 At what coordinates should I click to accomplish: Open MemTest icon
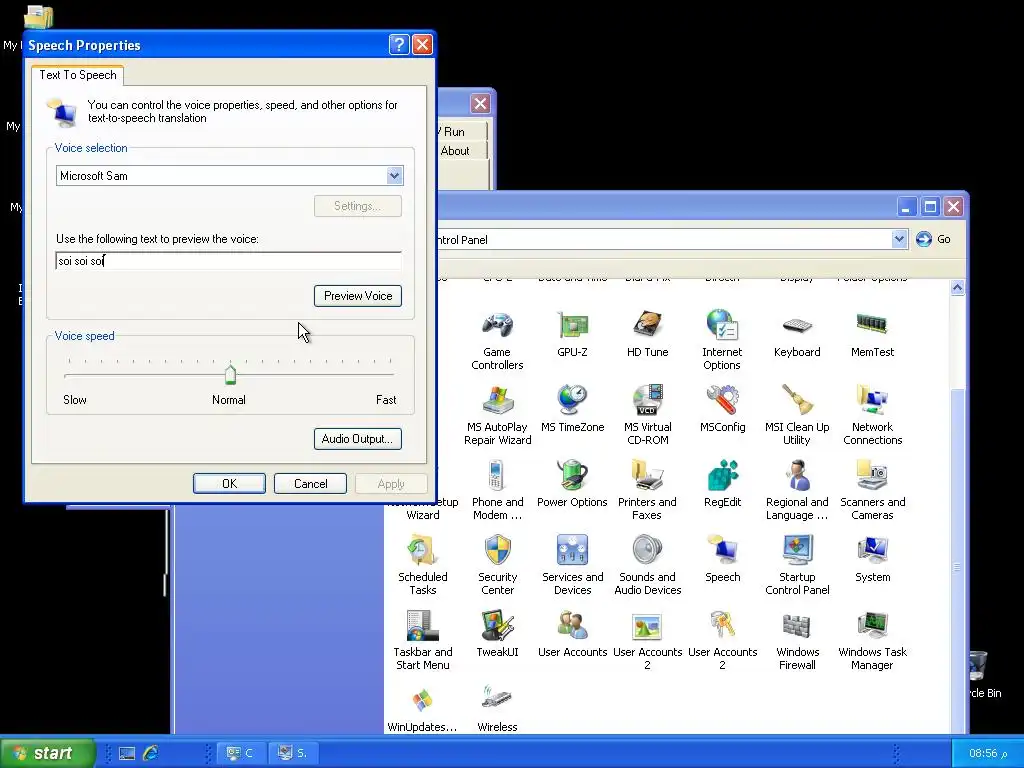coord(872,334)
